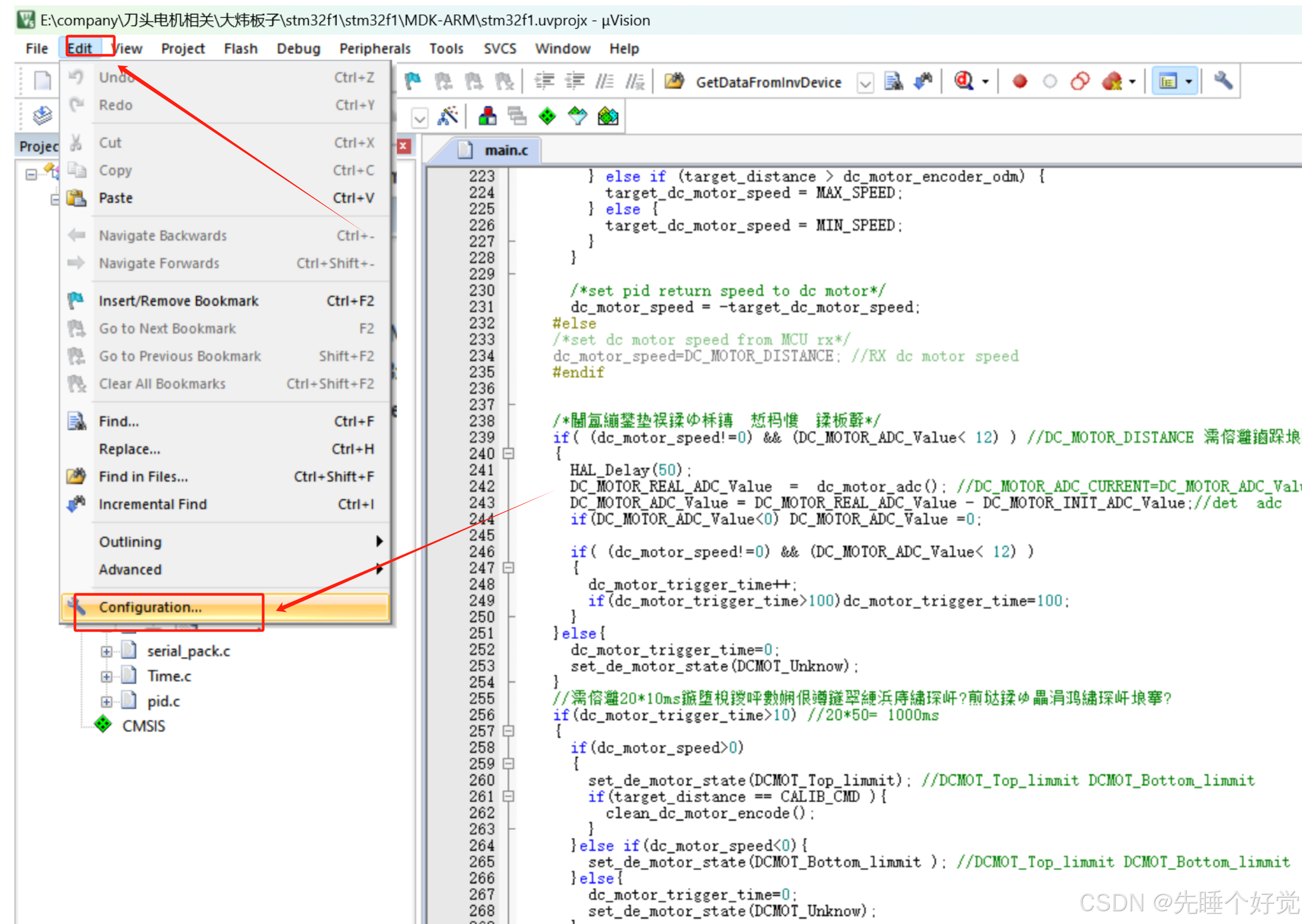The image size is (1302, 924).
Task: Open the Tools menu
Action: pos(447,49)
